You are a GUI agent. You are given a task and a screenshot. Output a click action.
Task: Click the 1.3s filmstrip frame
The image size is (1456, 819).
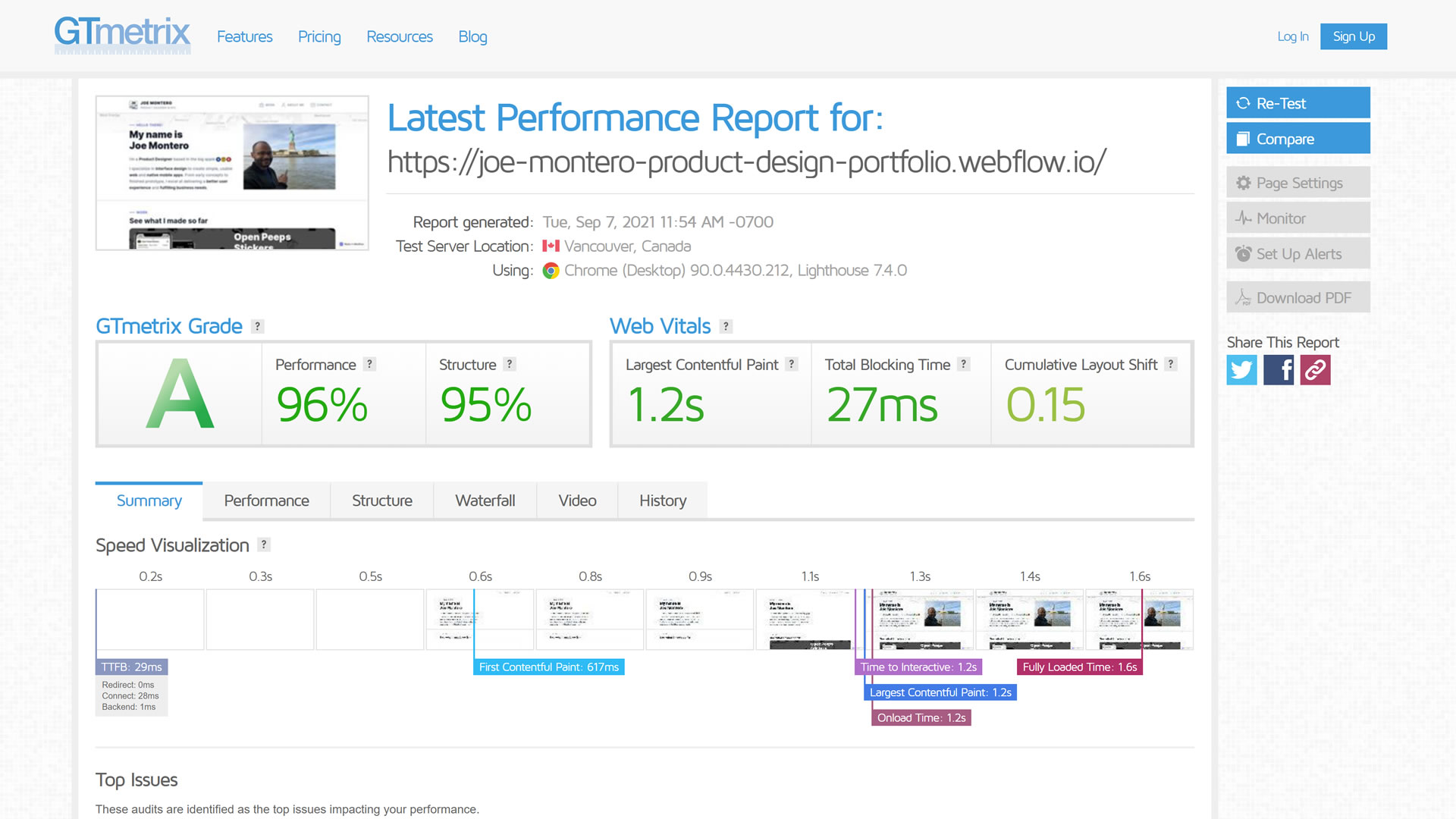(920, 620)
